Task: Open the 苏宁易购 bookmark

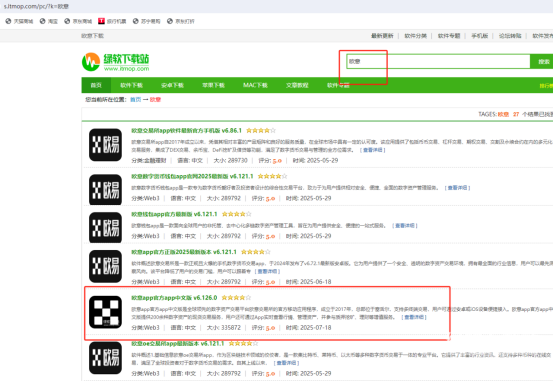Action: point(146,21)
